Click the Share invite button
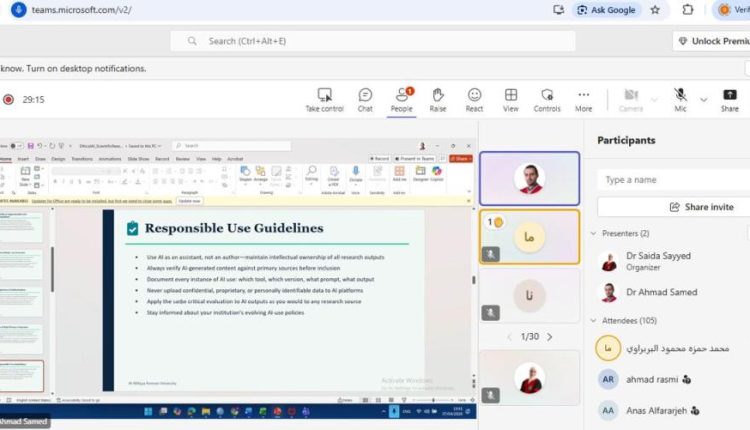Viewport: 750px width, 430px height. point(672,206)
